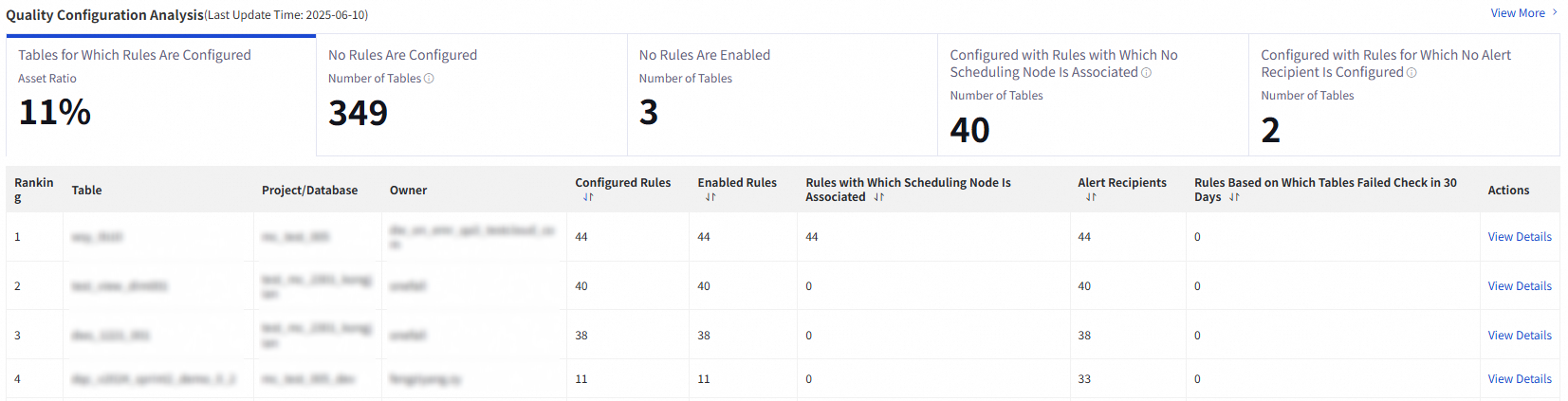Viewport: 1568px width, 401px height.
Task: Sort by failed check in 30 days icon
Action: pyautogui.click(x=1234, y=197)
